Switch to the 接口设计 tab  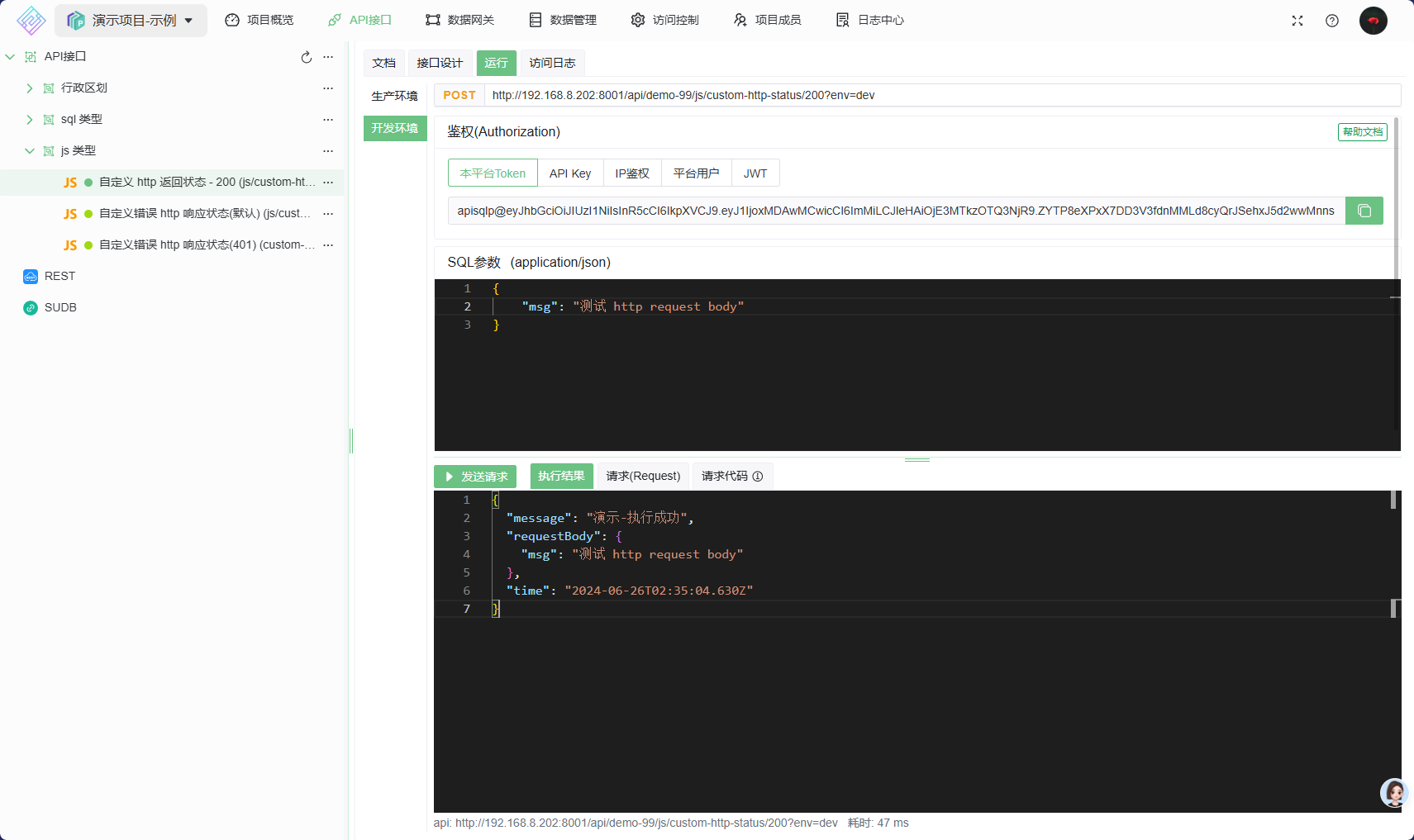pyautogui.click(x=440, y=63)
